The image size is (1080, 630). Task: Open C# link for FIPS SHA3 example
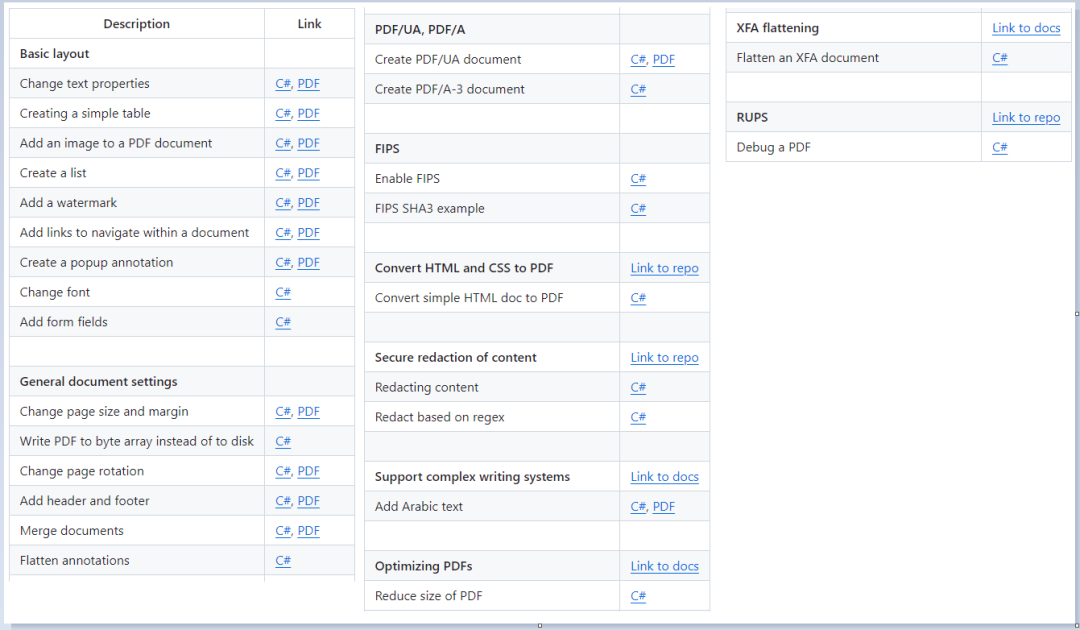tap(638, 208)
